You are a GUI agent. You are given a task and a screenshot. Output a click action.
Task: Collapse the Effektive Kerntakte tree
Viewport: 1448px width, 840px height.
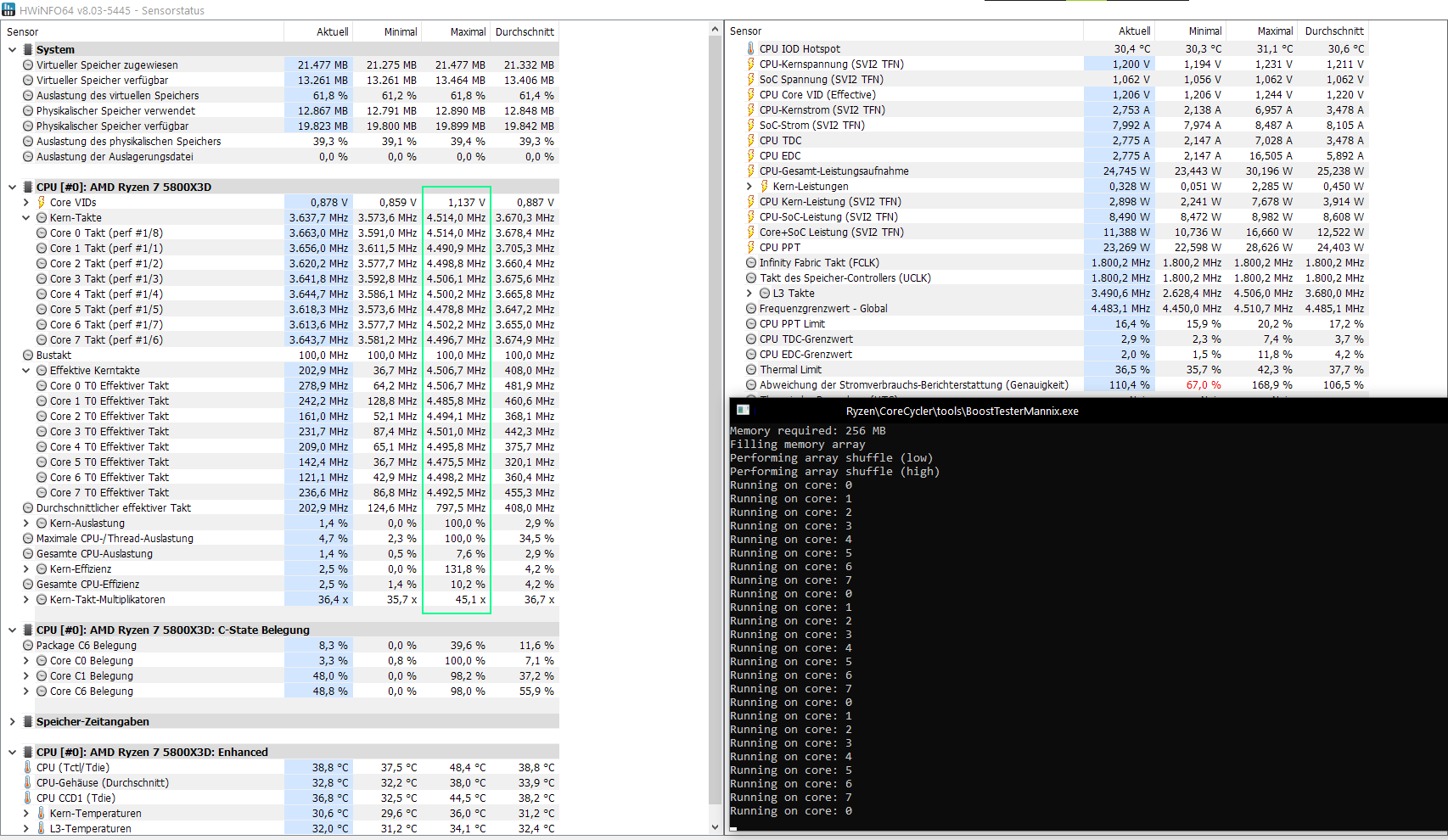(x=25, y=370)
